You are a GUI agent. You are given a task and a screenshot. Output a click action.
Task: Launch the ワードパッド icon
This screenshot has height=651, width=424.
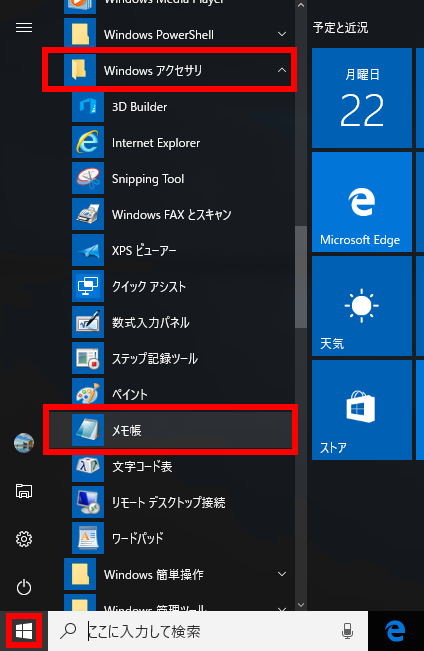tap(88, 538)
